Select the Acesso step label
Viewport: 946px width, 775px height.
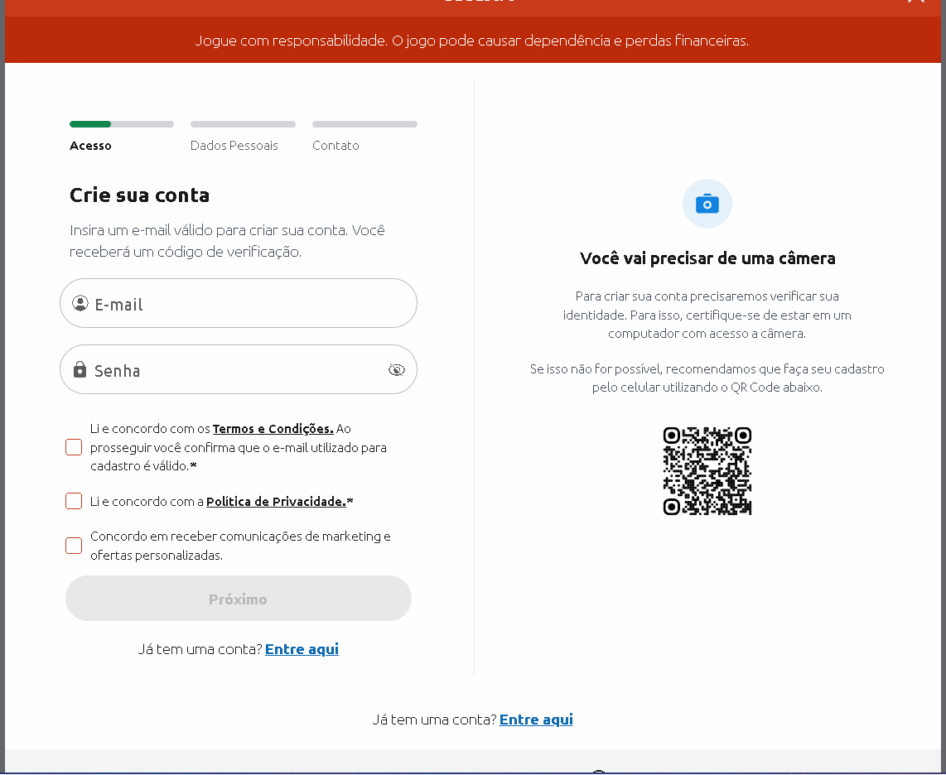pos(91,146)
